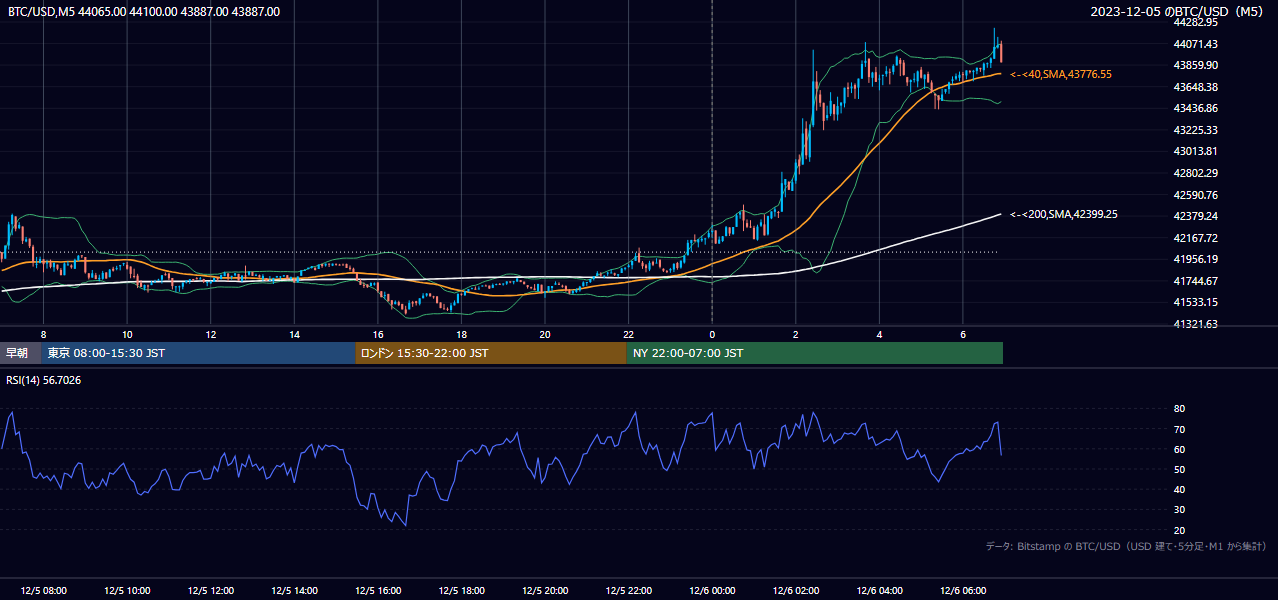Click the 12/5 18:00 date label
The image size is (1278, 600).
461,591
